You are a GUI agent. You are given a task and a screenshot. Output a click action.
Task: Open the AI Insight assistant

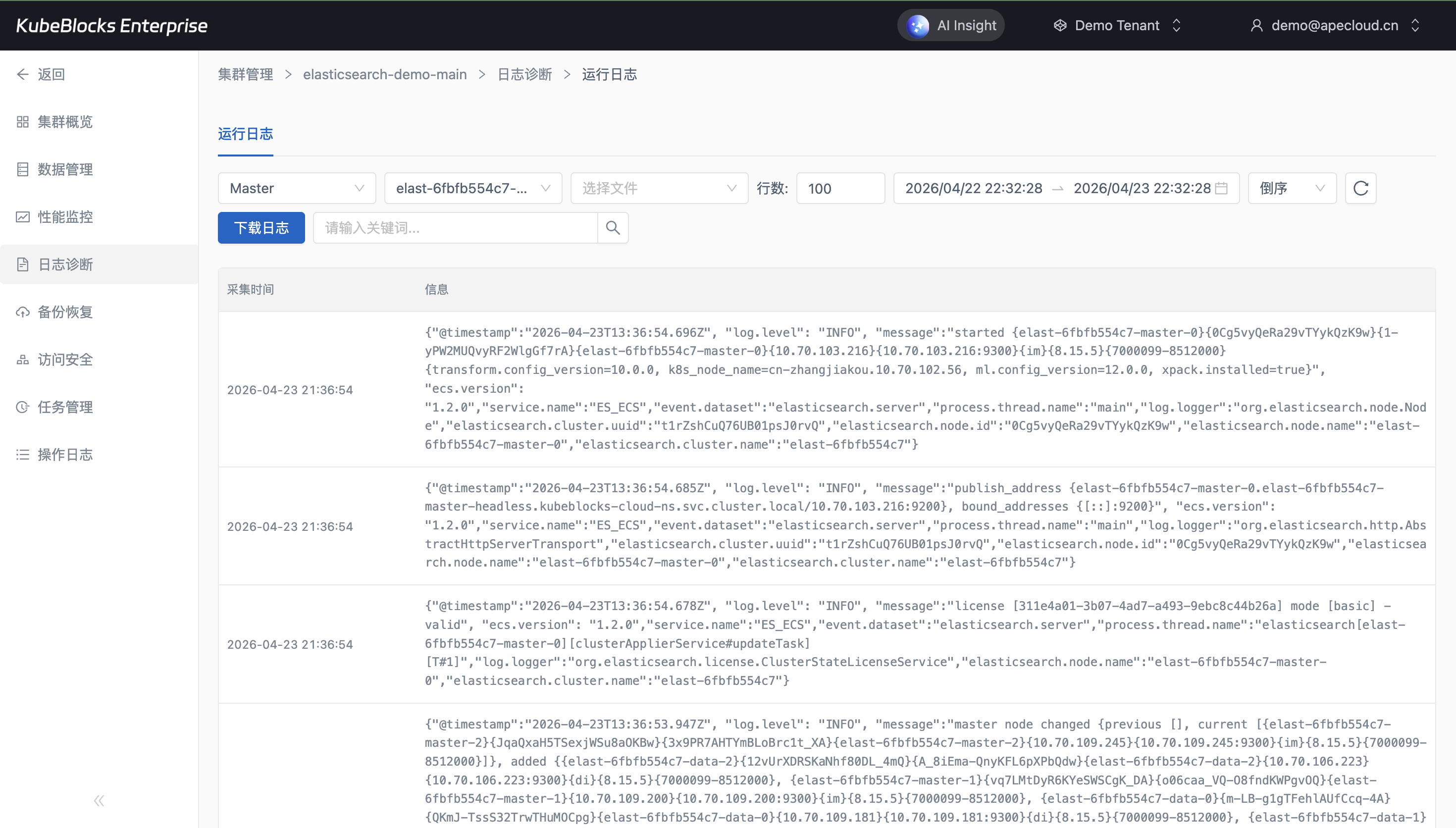950,26
